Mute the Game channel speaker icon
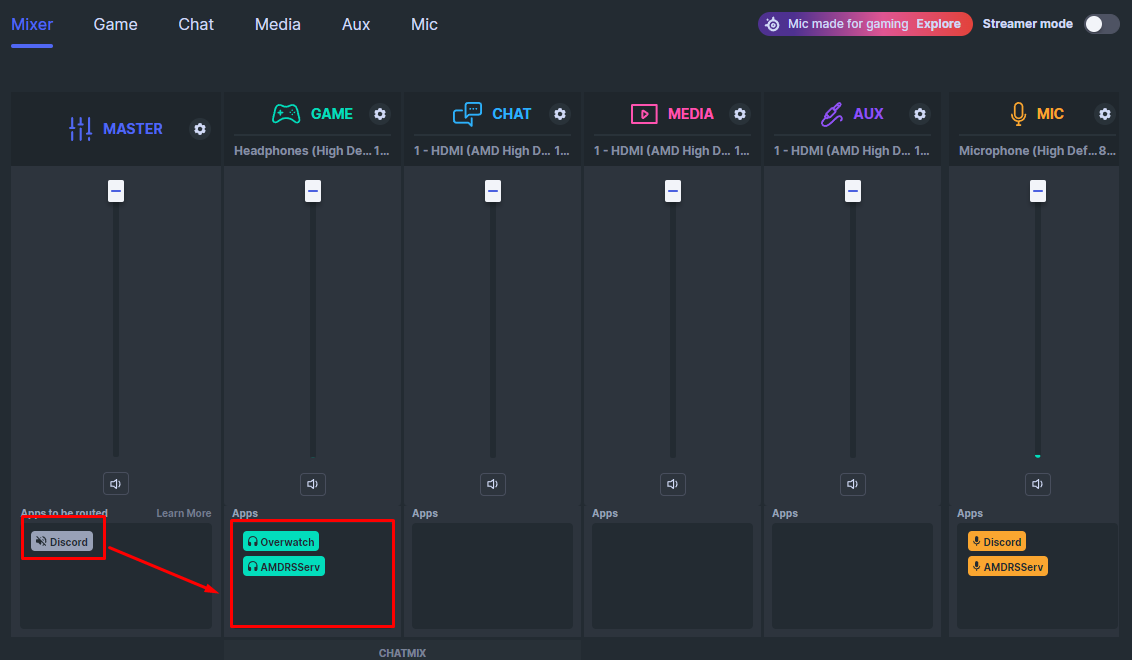The width and height of the screenshot is (1132, 660). 313,484
